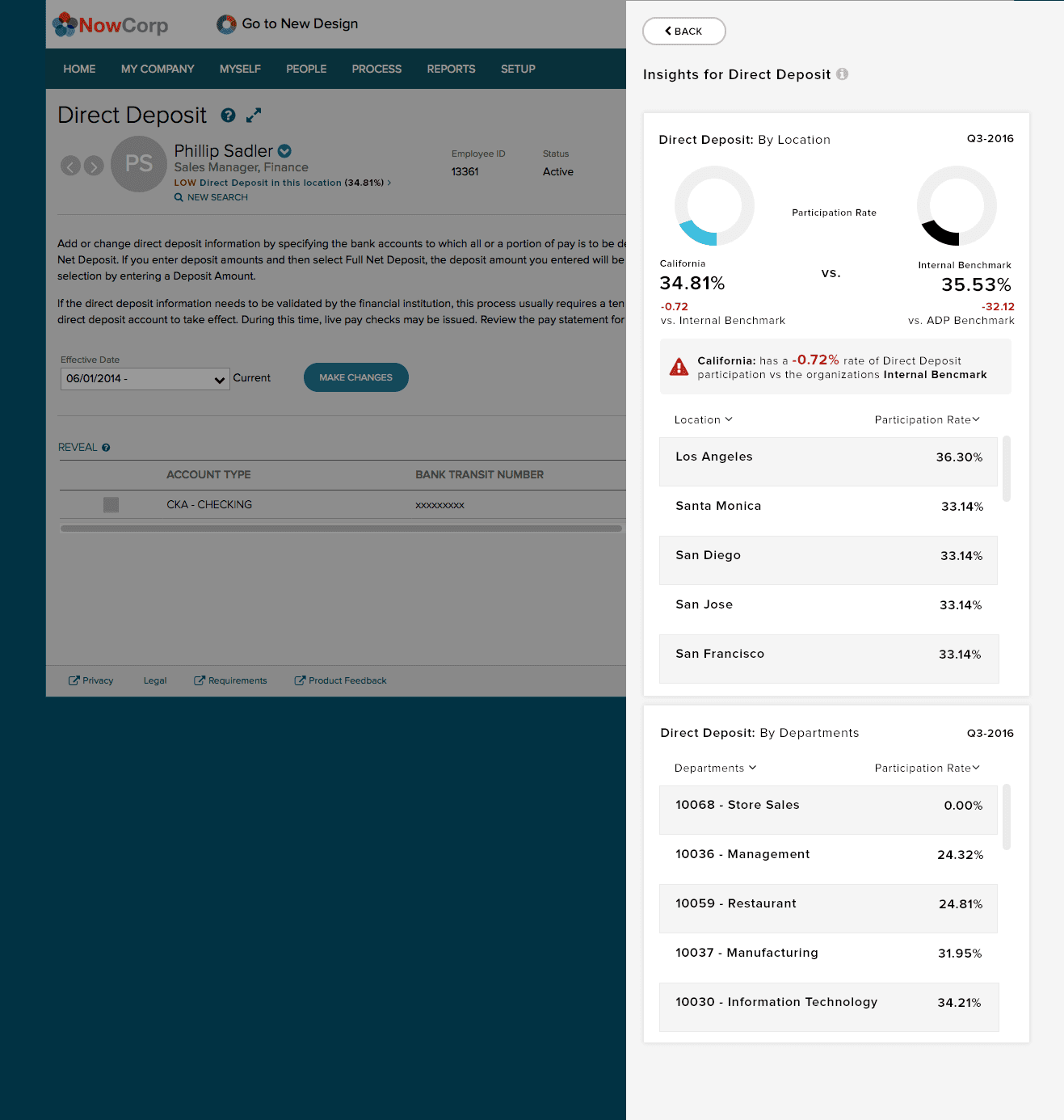Click the BACK button
This screenshot has height=1120, width=1064.
(684, 31)
